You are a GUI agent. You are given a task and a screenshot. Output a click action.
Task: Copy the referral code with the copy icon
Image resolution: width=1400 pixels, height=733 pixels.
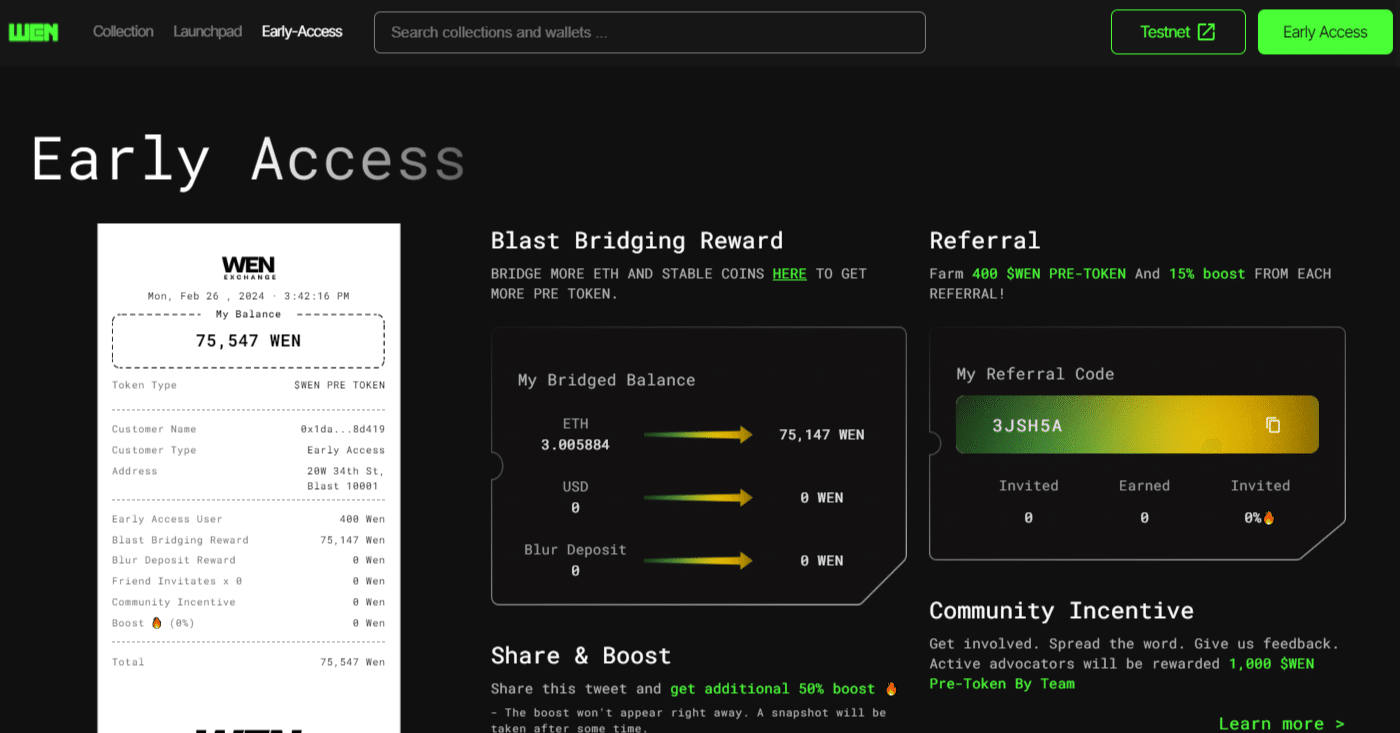[1273, 425]
